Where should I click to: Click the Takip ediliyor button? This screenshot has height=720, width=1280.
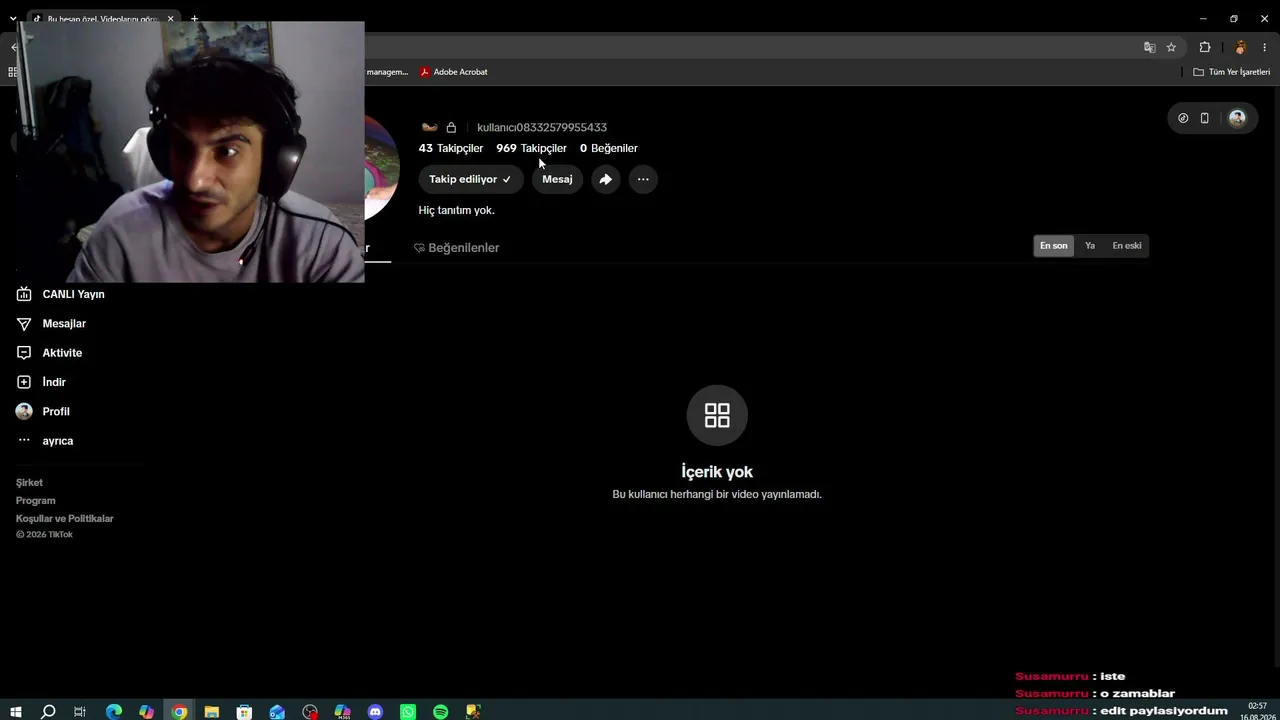click(x=470, y=179)
